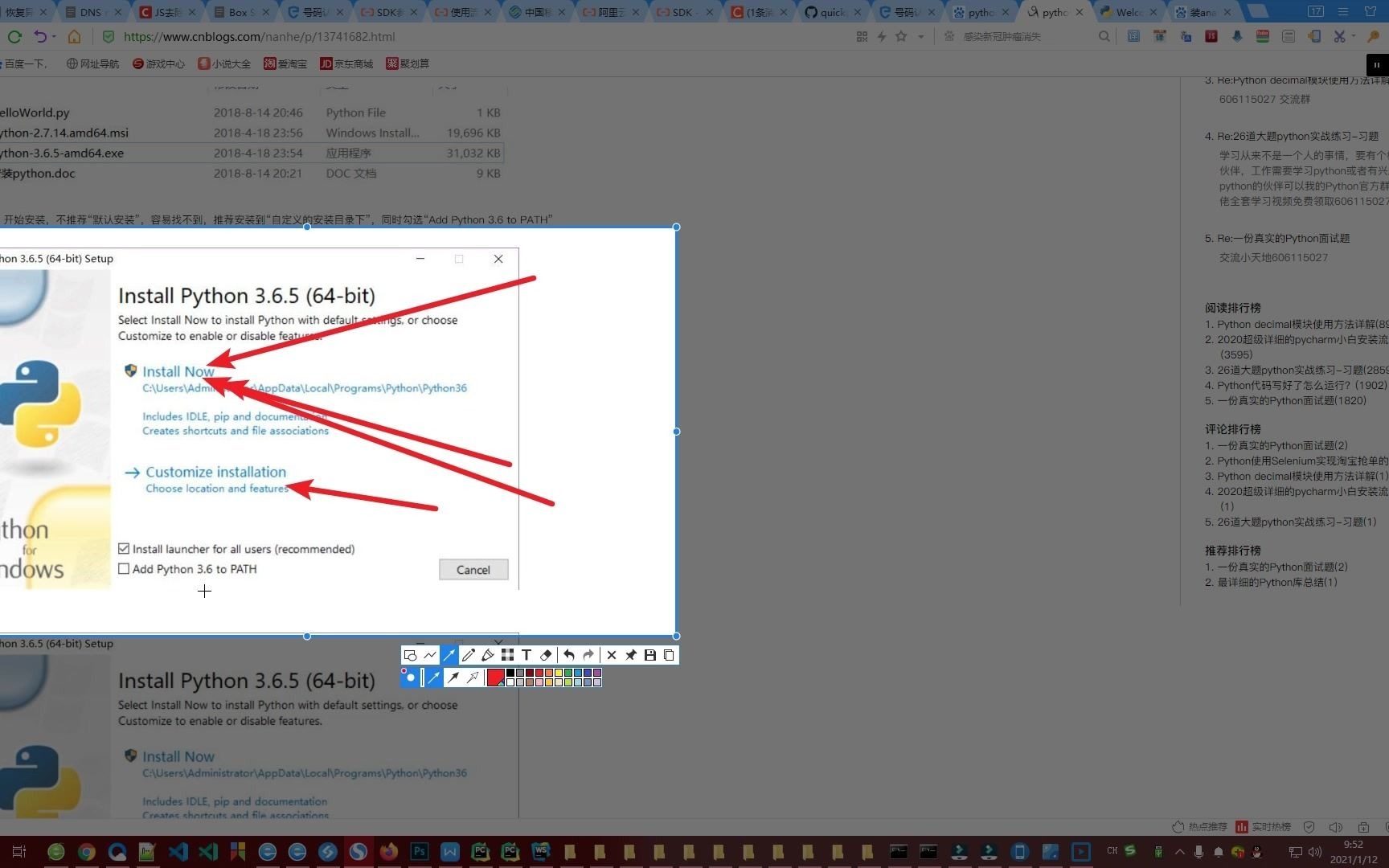Pick the white color swatch

tap(510, 682)
